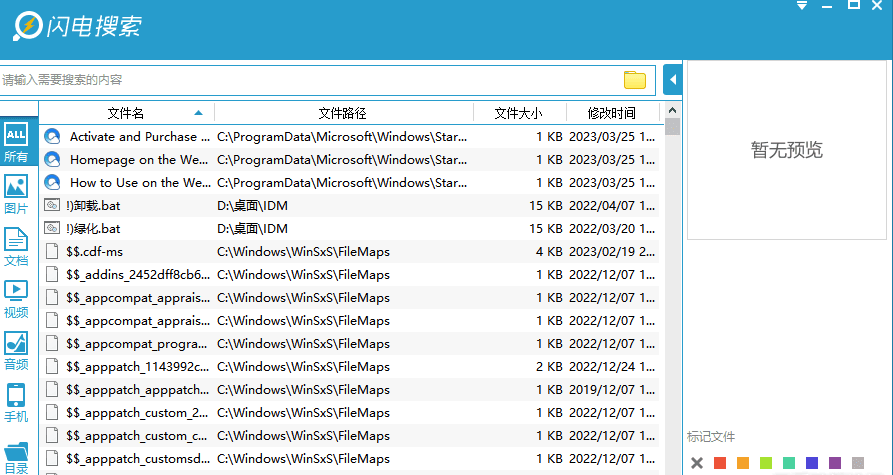The width and height of the screenshot is (893, 475).
Task: Sort list by 修改时间 column
Action: (610, 113)
